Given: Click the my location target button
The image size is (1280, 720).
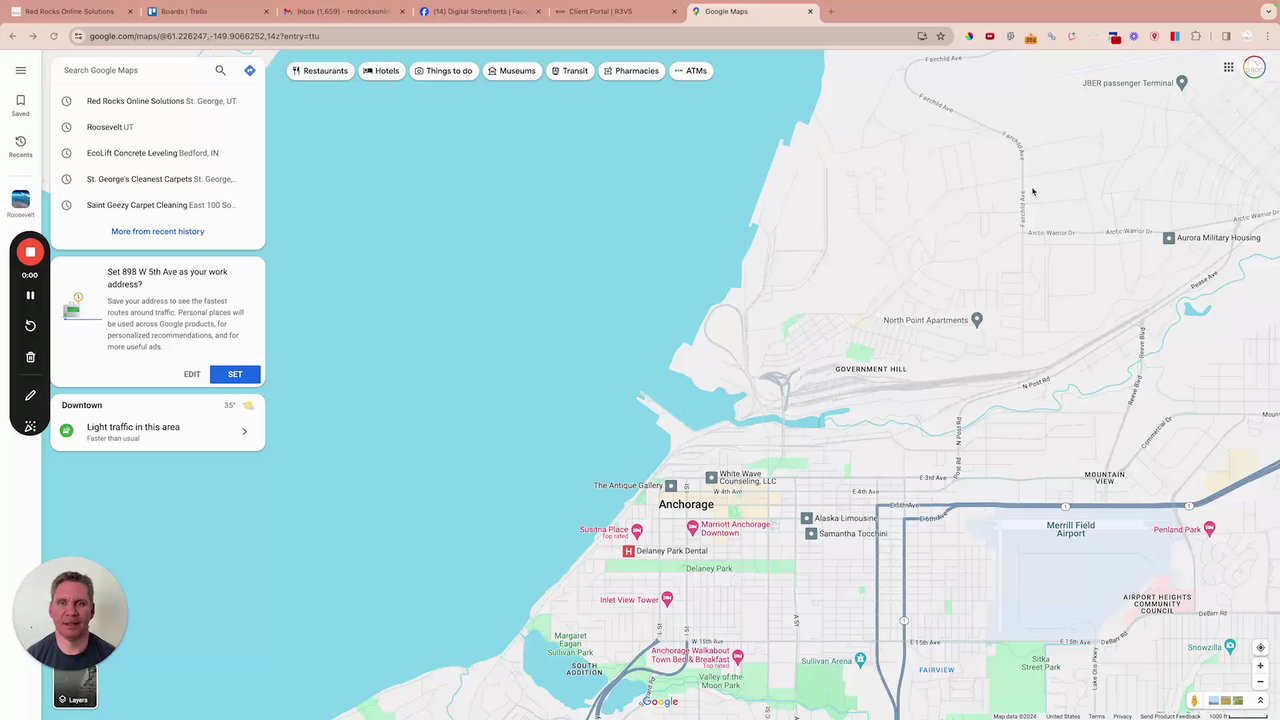Looking at the screenshot, I should click(x=1260, y=647).
